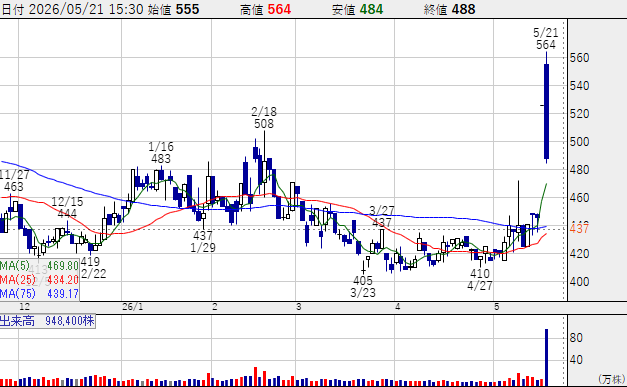Image resolution: width=627 pixels, height=387 pixels.
Task: Click the month 3 axis label
Action: [x=298, y=307]
